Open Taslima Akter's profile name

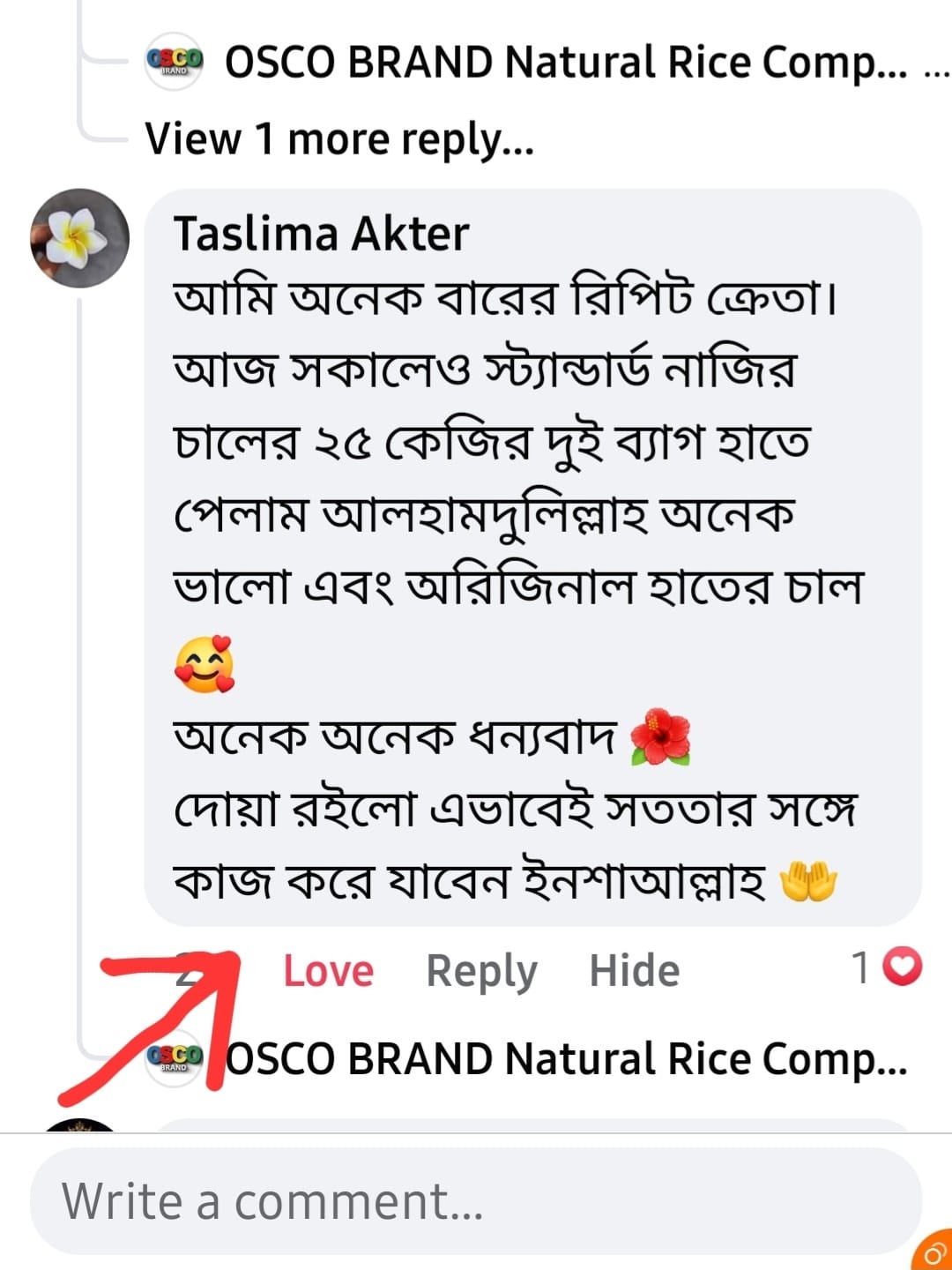321,235
